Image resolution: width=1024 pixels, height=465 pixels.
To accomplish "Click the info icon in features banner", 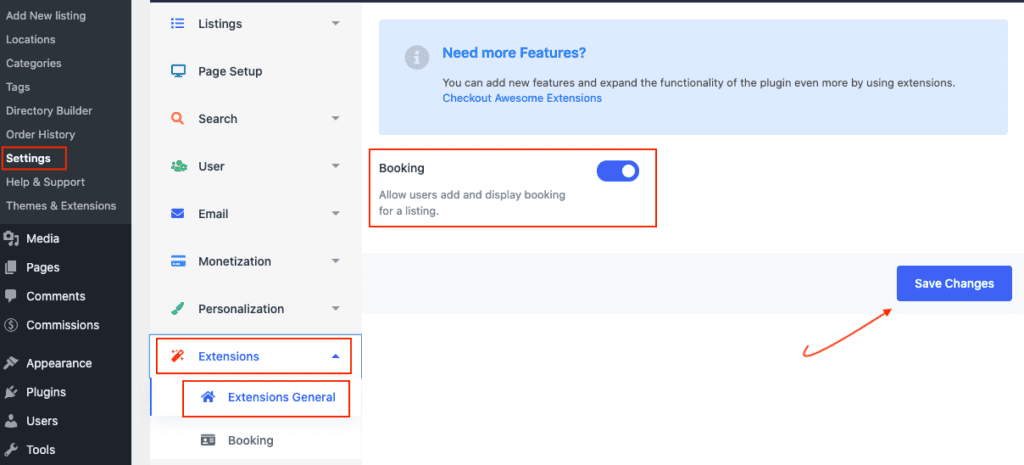I will (x=417, y=57).
